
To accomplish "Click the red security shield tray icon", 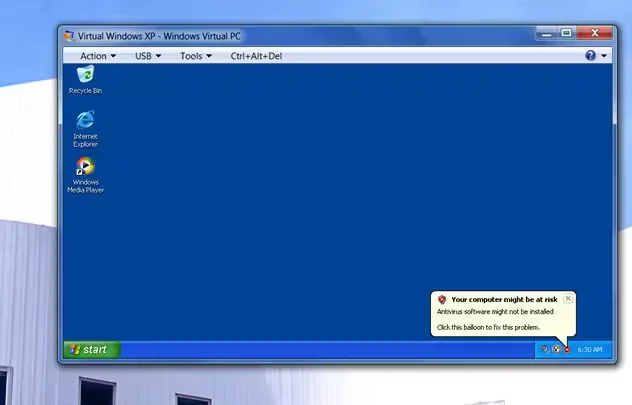I will tap(567, 349).
